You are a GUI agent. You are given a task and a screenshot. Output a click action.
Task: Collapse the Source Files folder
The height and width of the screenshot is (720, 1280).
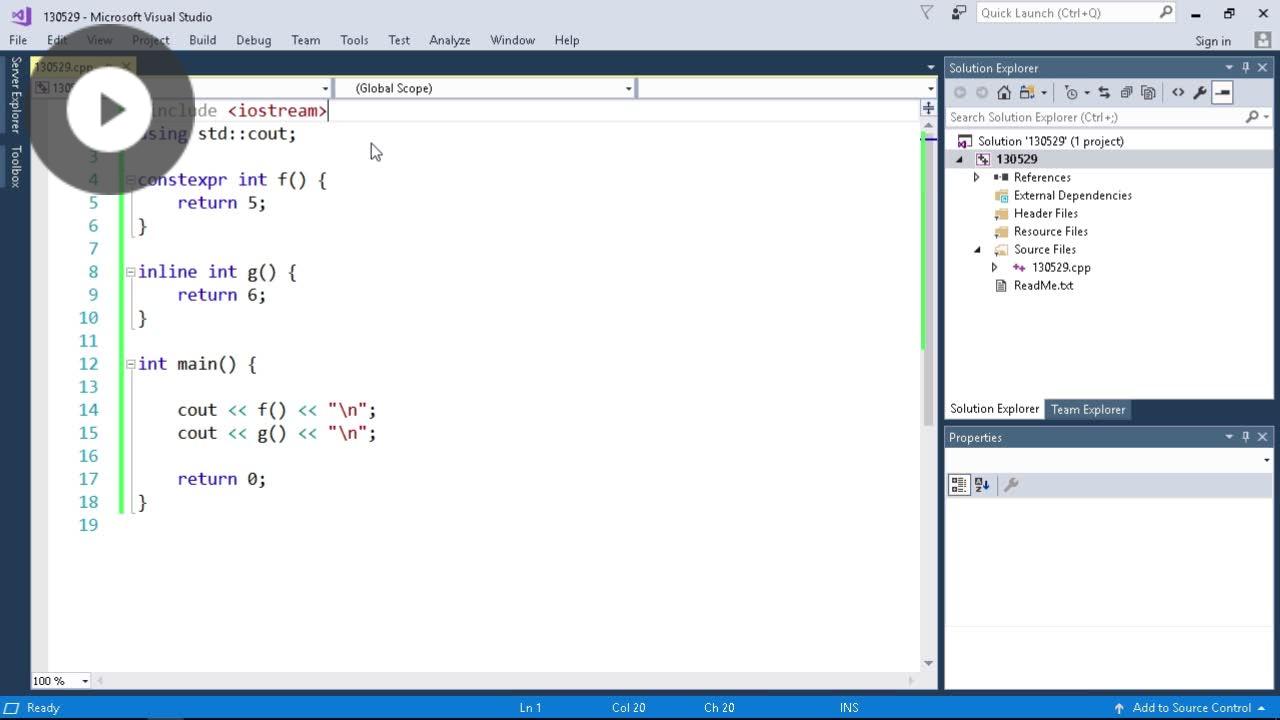tap(977, 249)
